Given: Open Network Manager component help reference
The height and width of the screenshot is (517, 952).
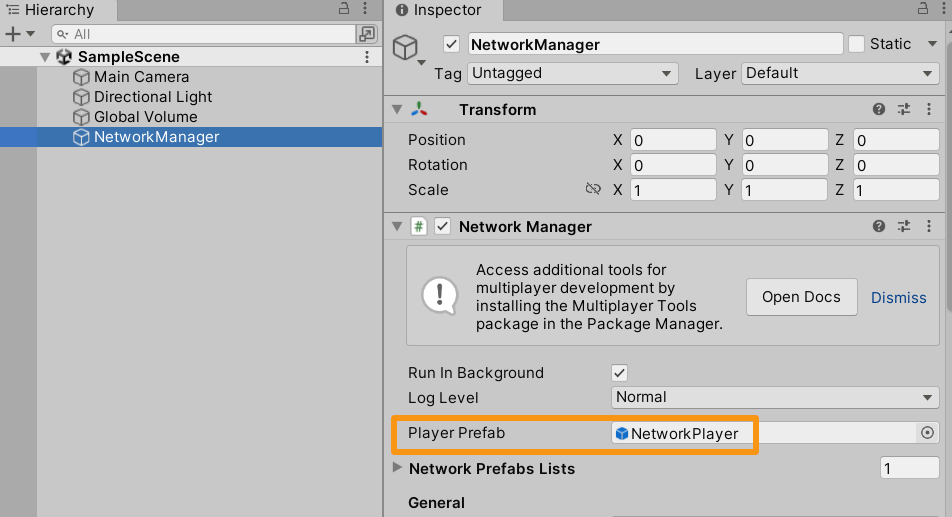Looking at the screenshot, I should (x=879, y=226).
